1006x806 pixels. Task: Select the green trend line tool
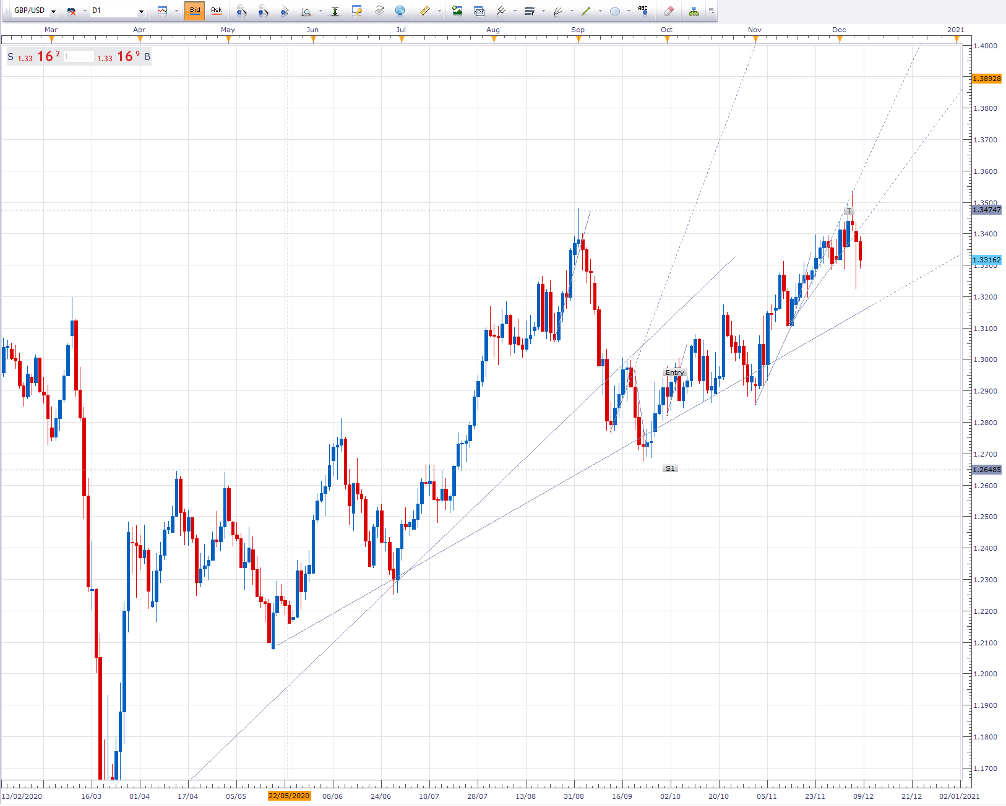pyautogui.click(x=586, y=11)
